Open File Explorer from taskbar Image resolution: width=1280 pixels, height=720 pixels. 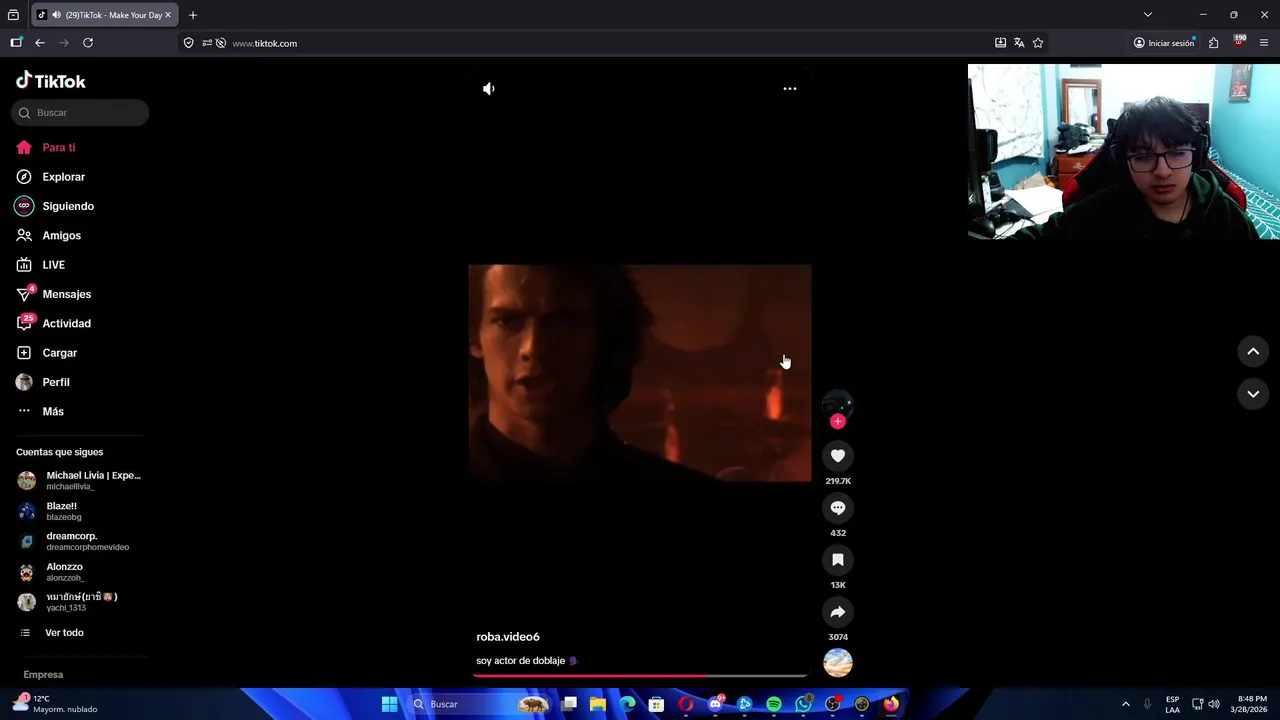click(598, 704)
